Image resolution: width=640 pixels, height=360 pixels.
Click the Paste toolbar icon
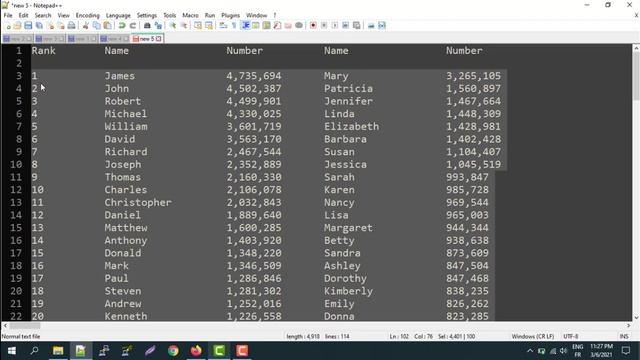[107, 25]
